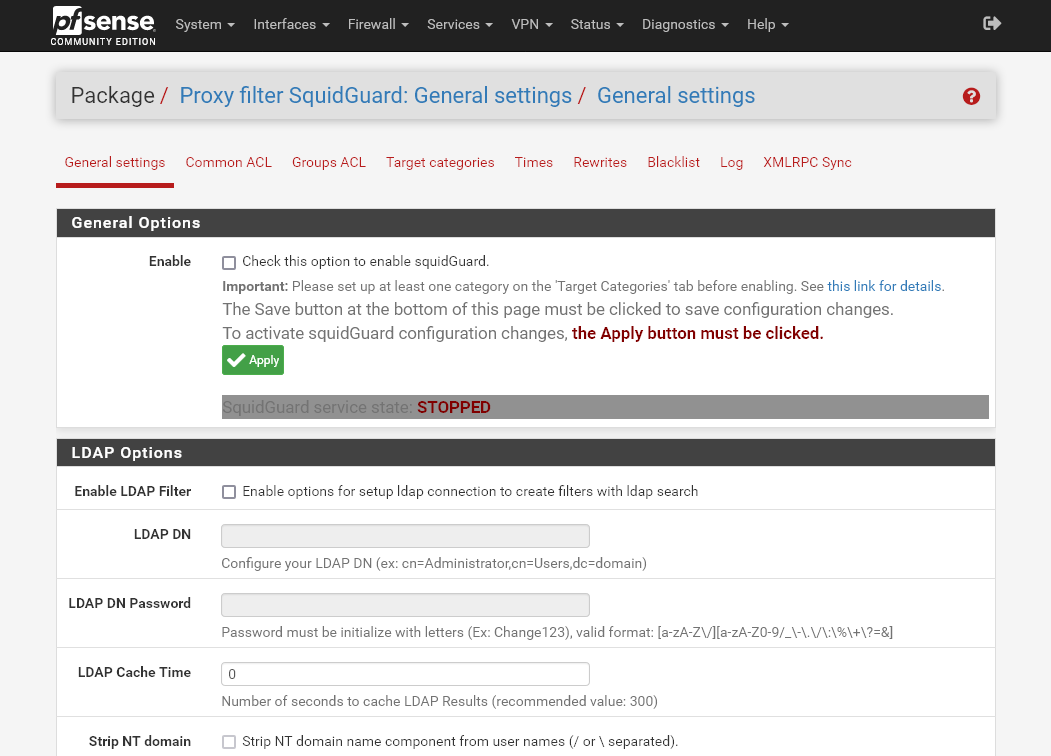Open the red help question mark icon
The height and width of the screenshot is (756, 1051).
point(971,96)
